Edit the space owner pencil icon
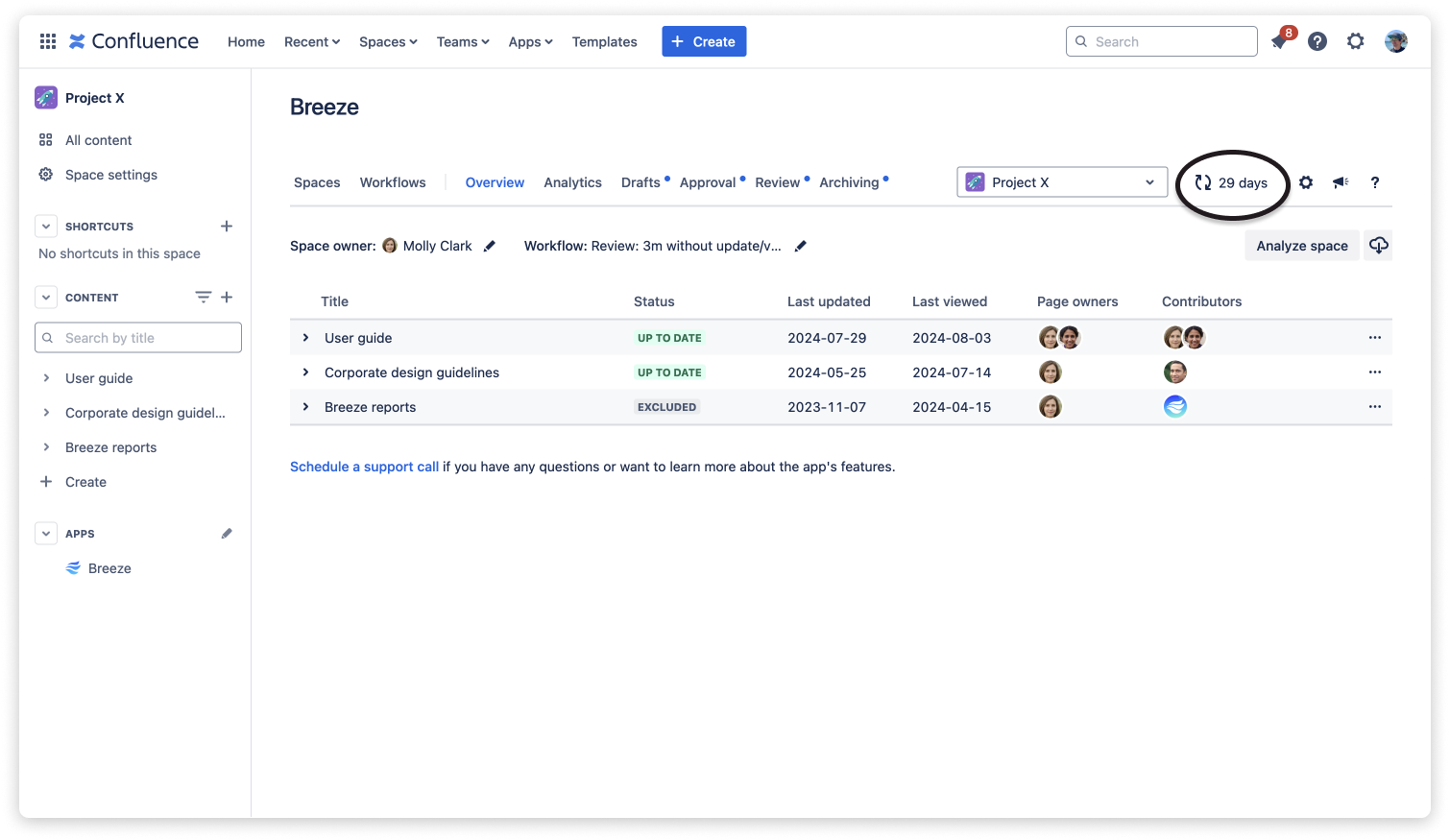Viewport: 1450px width, 840px height. coord(490,246)
